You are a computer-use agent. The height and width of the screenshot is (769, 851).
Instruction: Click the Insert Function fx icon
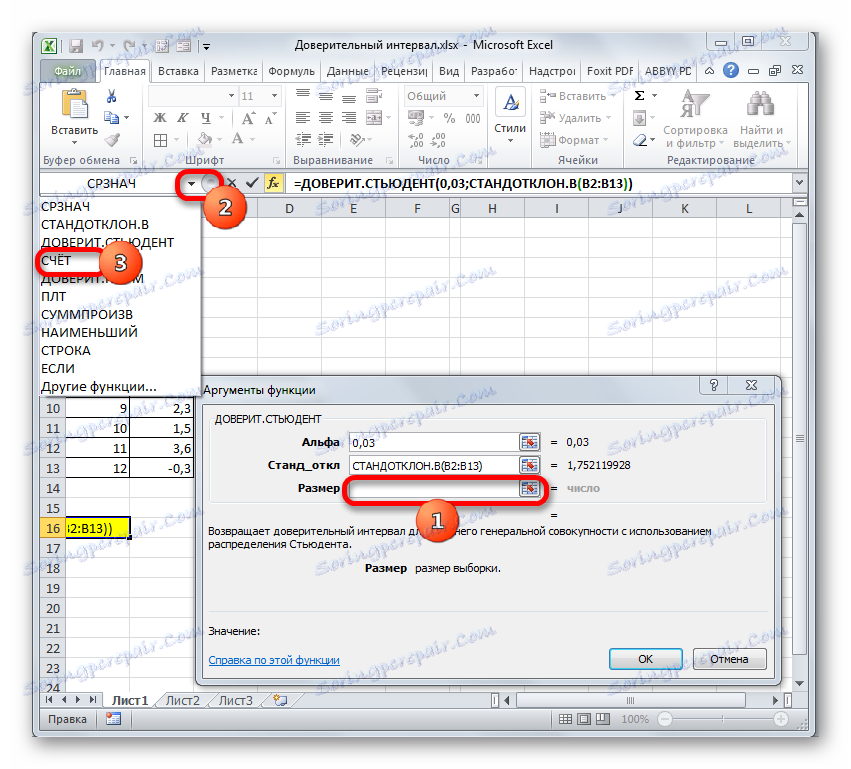tap(272, 183)
